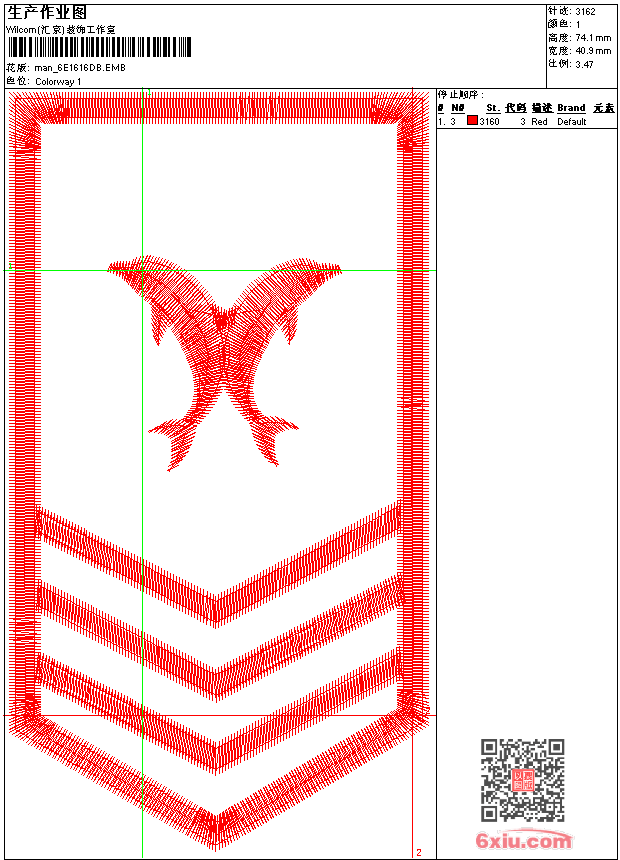Click the 元素 column header
Image resolution: width=620 pixels, height=860 pixels.
pyautogui.click(x=603, y=108)
